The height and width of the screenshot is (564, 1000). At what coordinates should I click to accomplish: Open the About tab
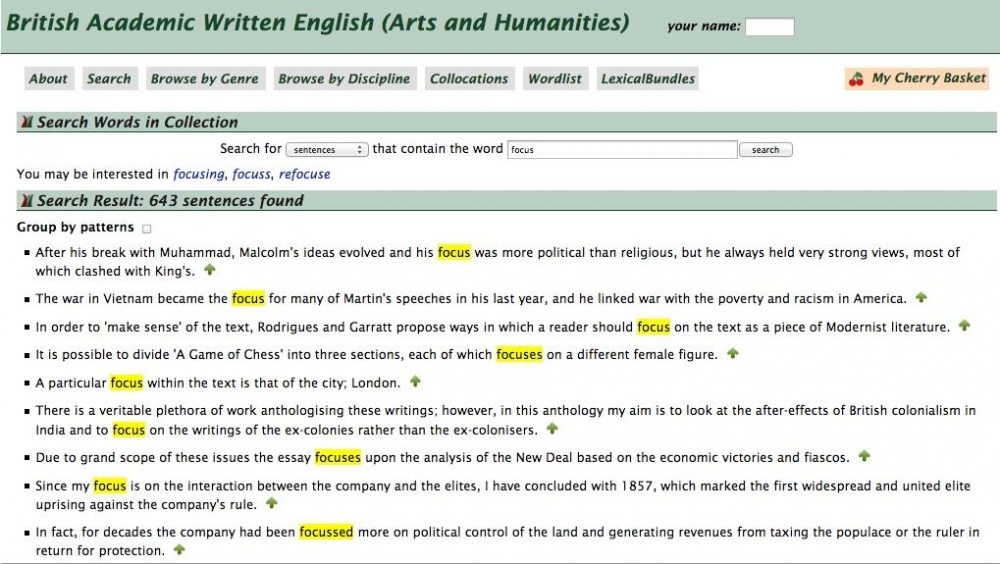tap(48, 78)
